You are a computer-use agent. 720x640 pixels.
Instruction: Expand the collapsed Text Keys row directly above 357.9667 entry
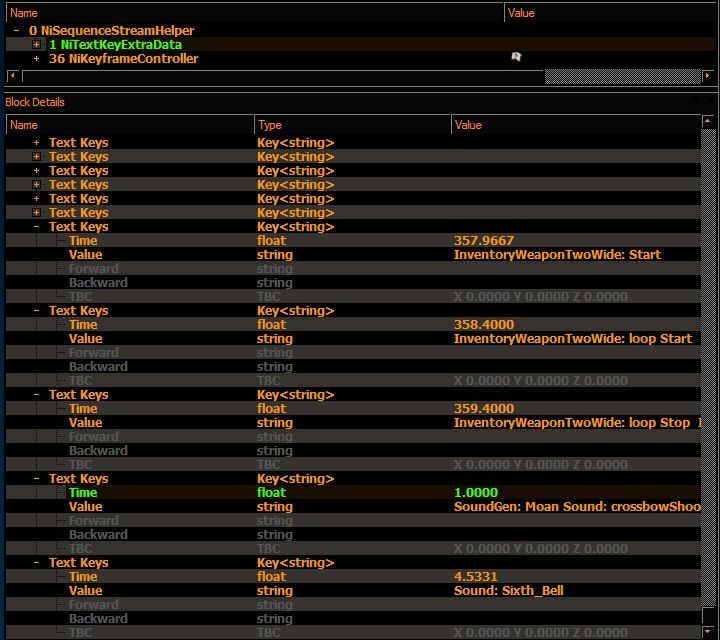click(36, 213)
